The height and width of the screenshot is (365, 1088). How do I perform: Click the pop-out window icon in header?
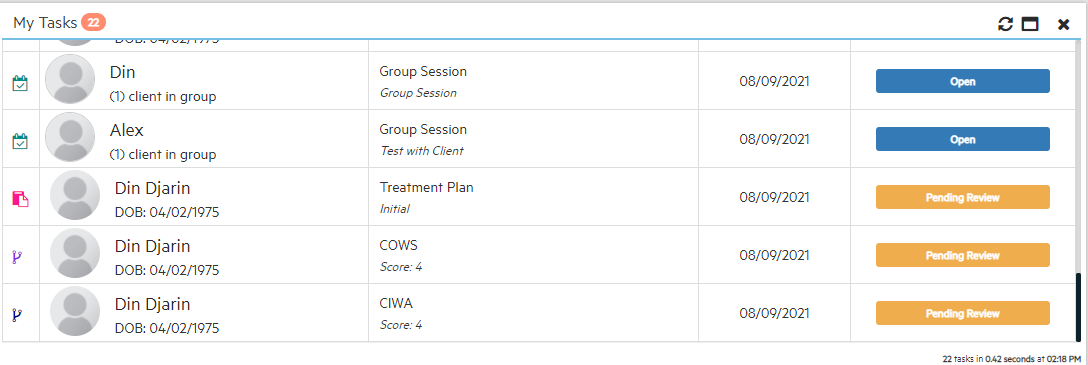1030,24
